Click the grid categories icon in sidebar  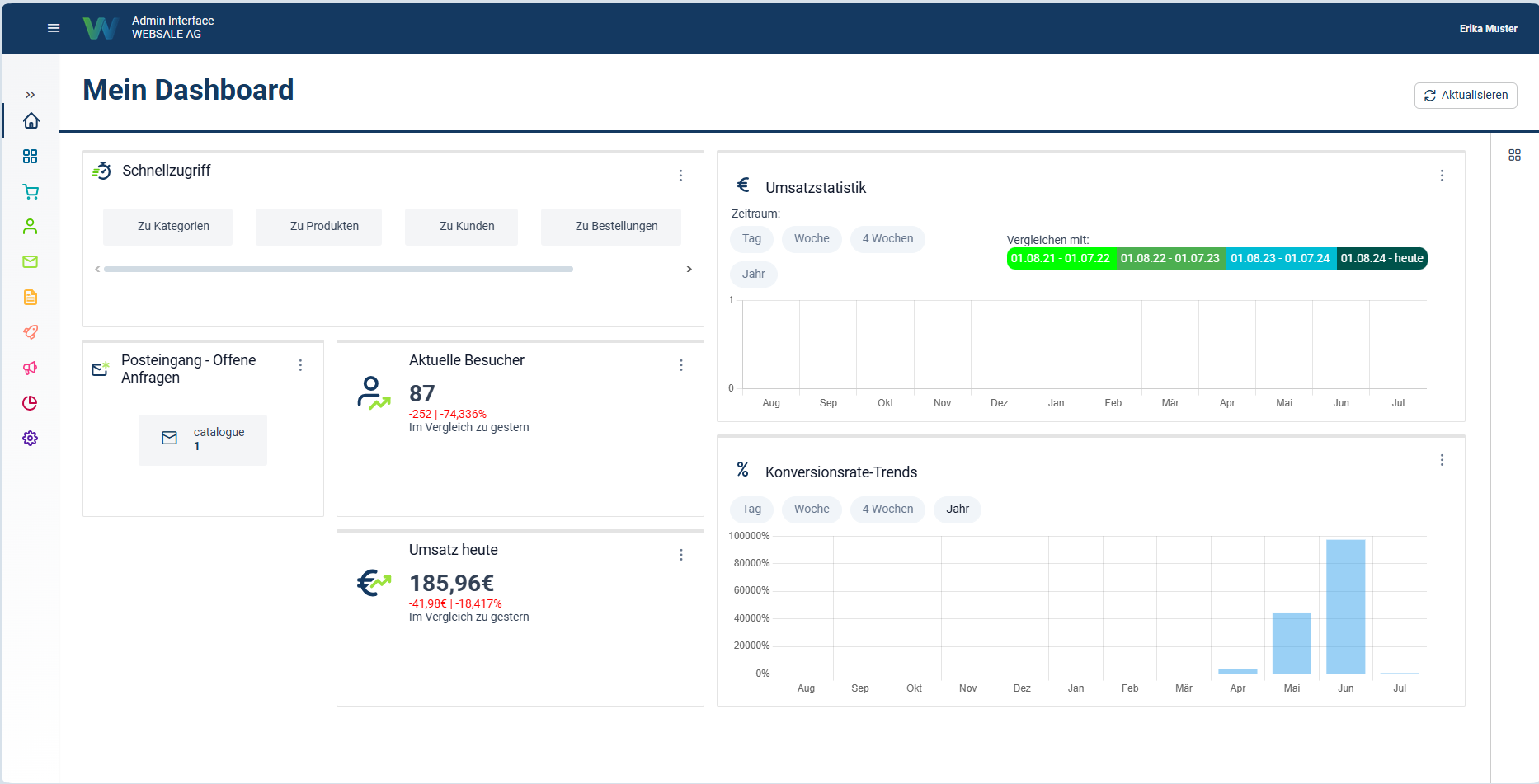point(31,156)
